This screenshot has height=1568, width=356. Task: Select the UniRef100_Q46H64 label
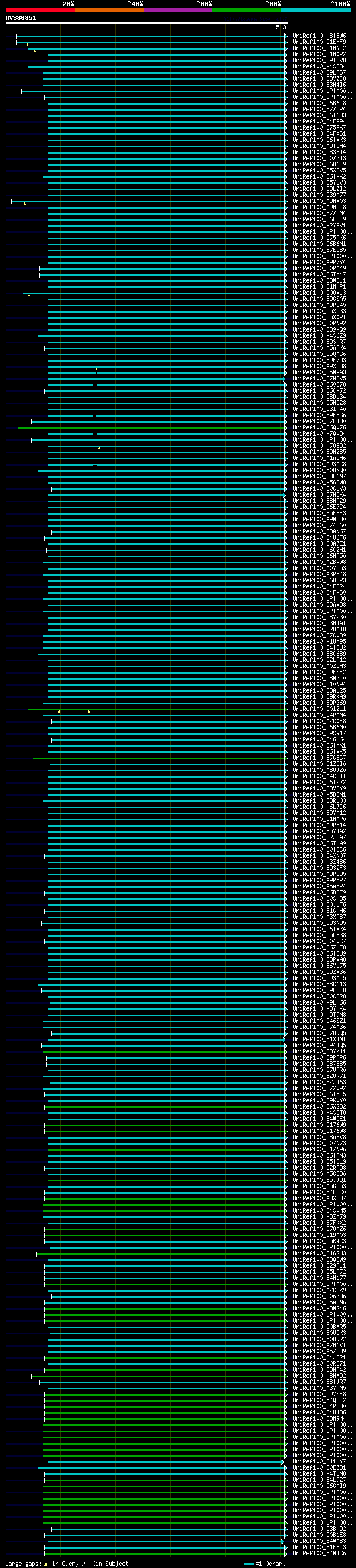[319, 740]
